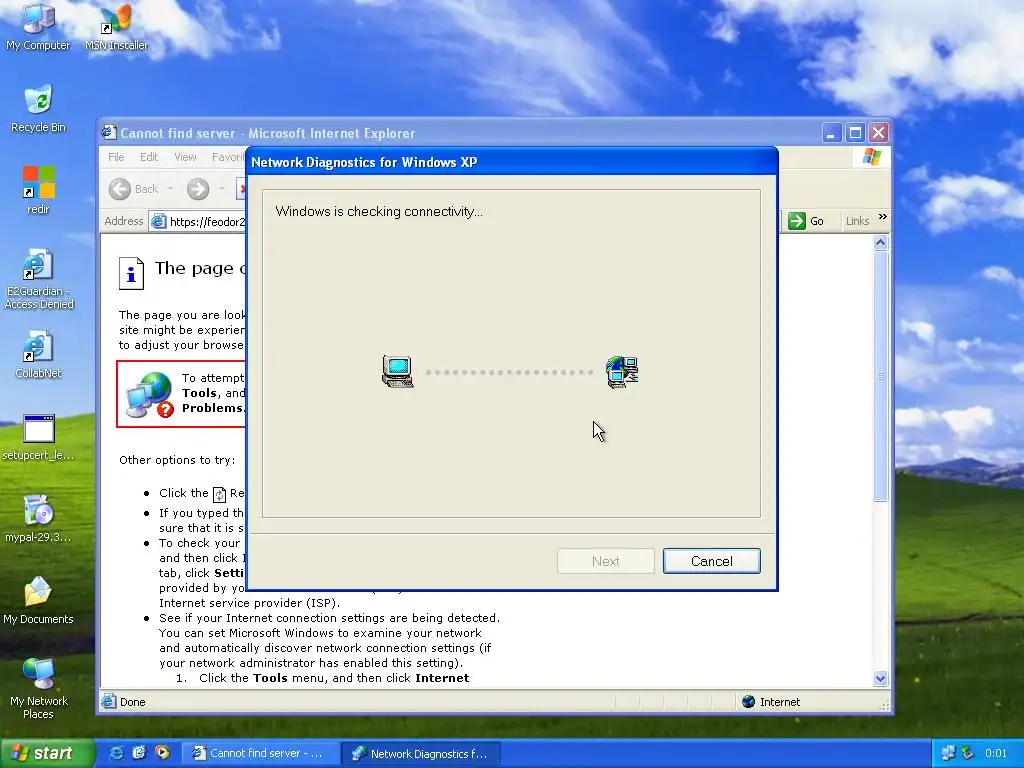
Task: Click the disabled Next button
Action: 605,561
